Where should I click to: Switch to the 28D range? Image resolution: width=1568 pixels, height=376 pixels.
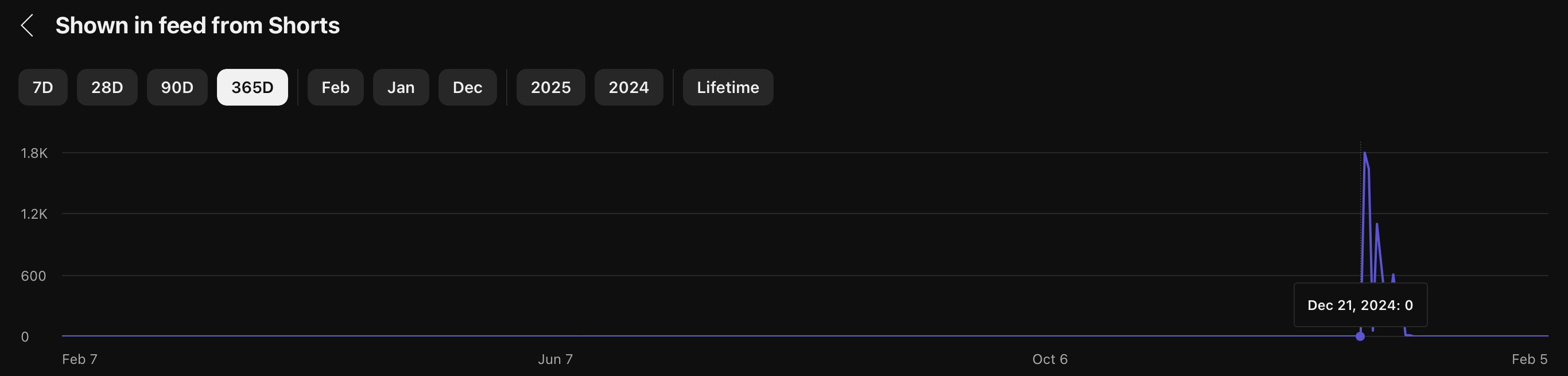(x=107, y=87)
